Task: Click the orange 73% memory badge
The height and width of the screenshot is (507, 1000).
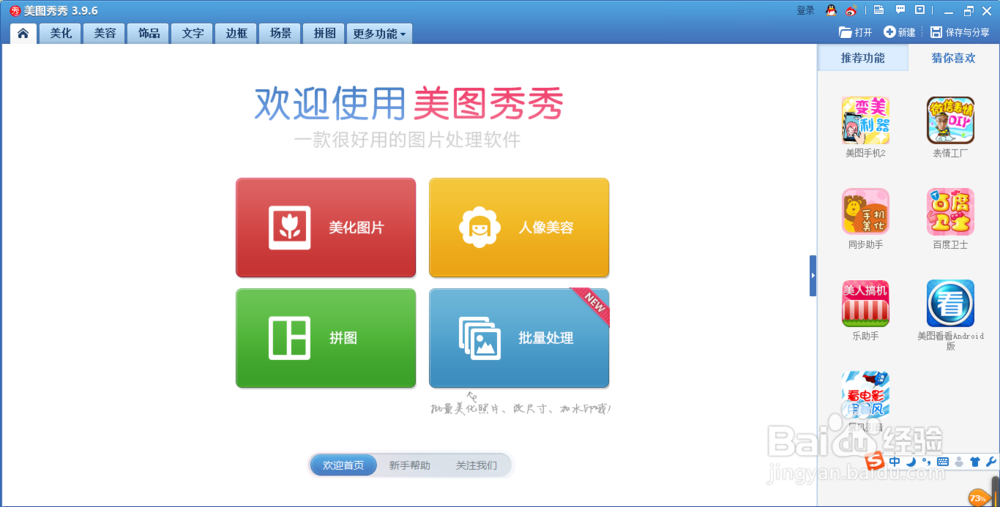Action: pyautogui.click(x=978, y=498)
